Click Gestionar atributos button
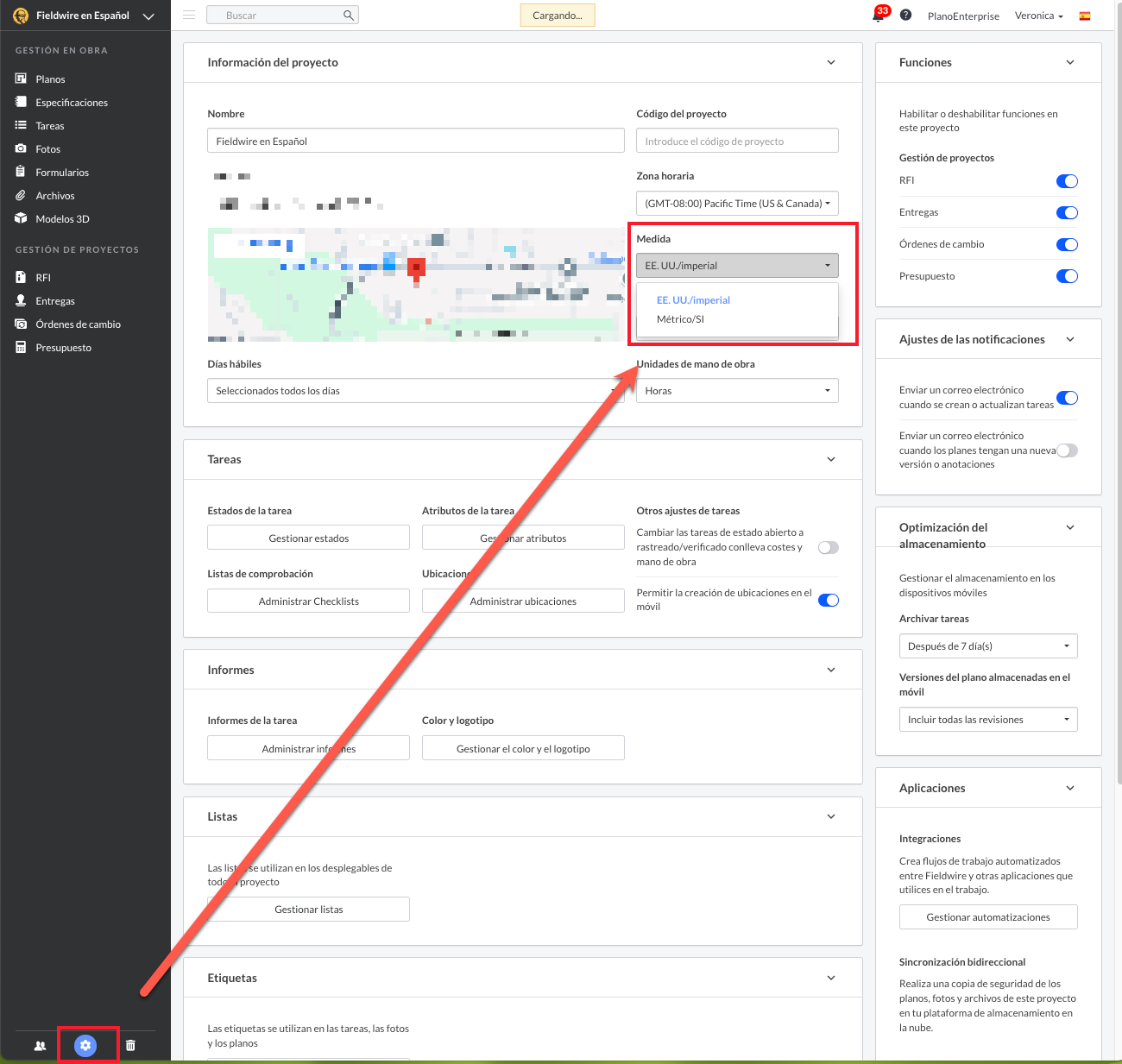Image resolution: width=1122 pixels, height=1064 pixels. pyautogui.click(x=523, y=538)
